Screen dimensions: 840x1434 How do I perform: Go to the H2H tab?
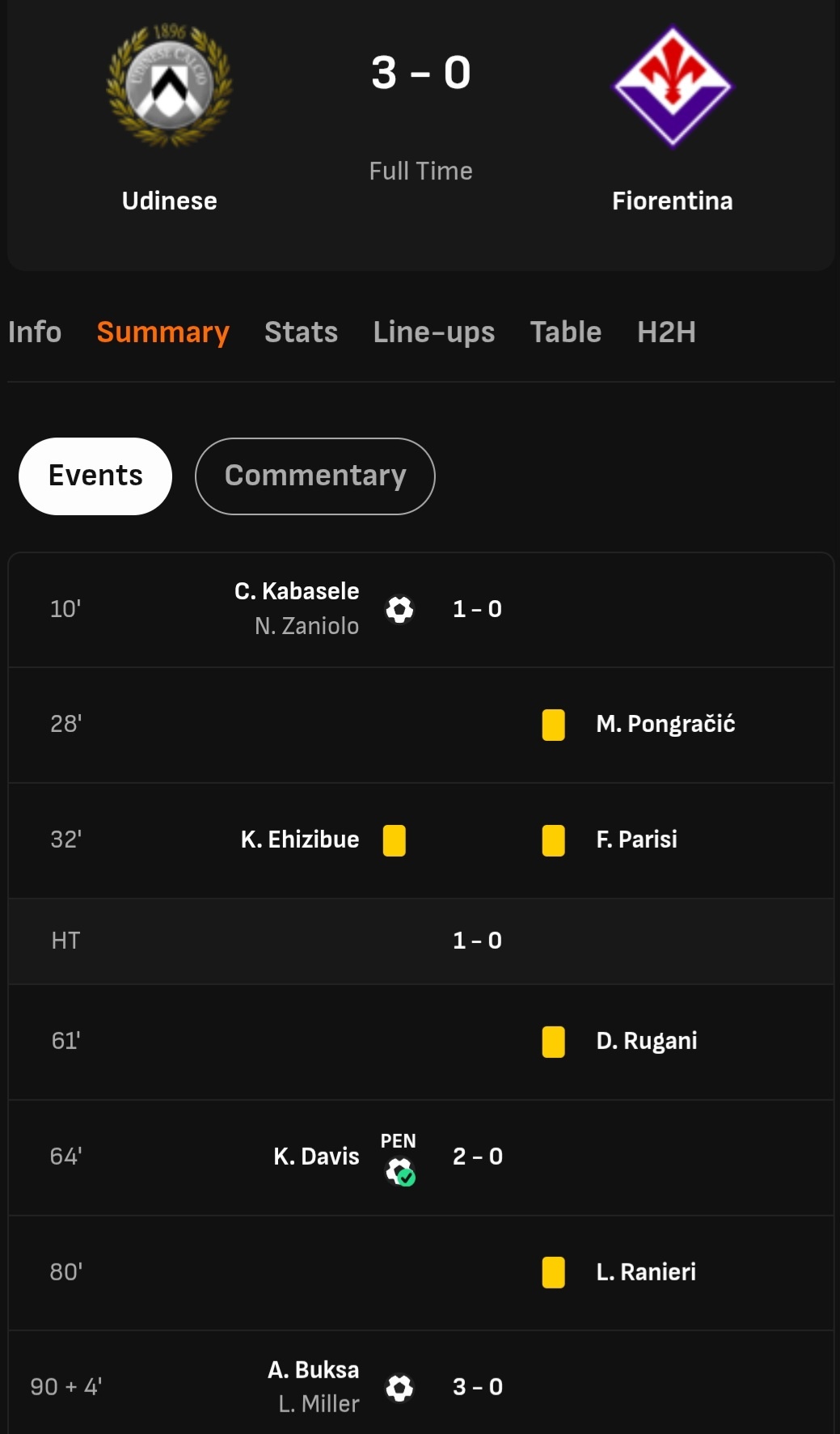click(x=666, y=332)
